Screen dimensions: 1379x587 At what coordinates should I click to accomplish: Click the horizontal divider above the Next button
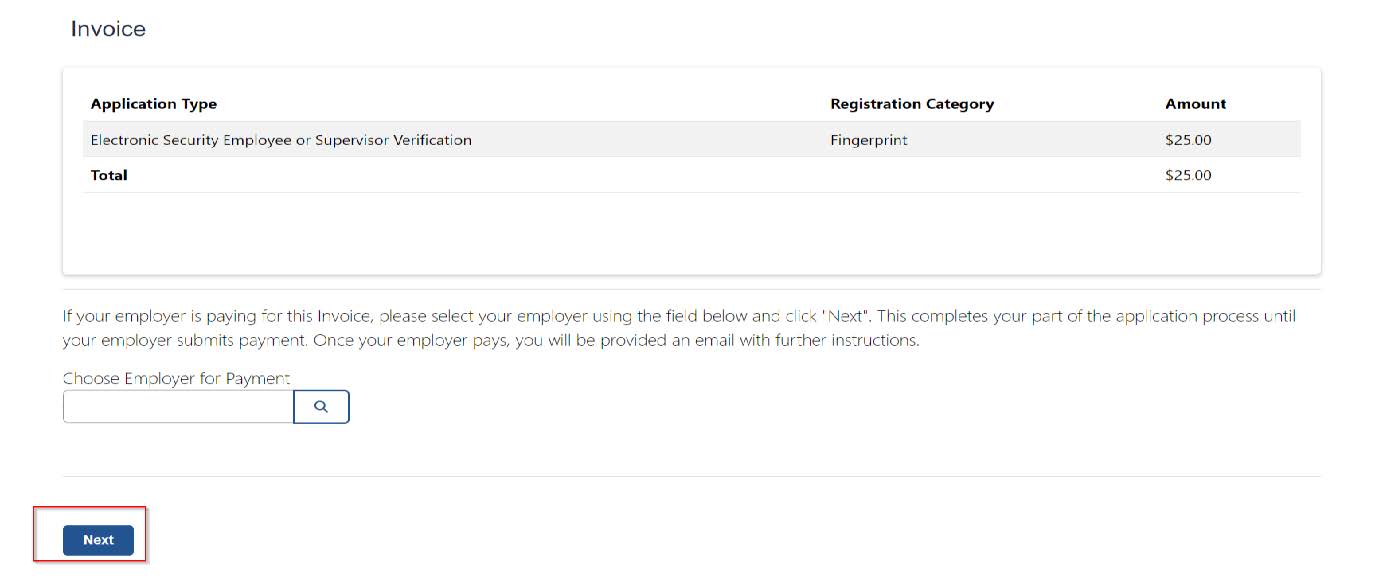pos(690,476)
